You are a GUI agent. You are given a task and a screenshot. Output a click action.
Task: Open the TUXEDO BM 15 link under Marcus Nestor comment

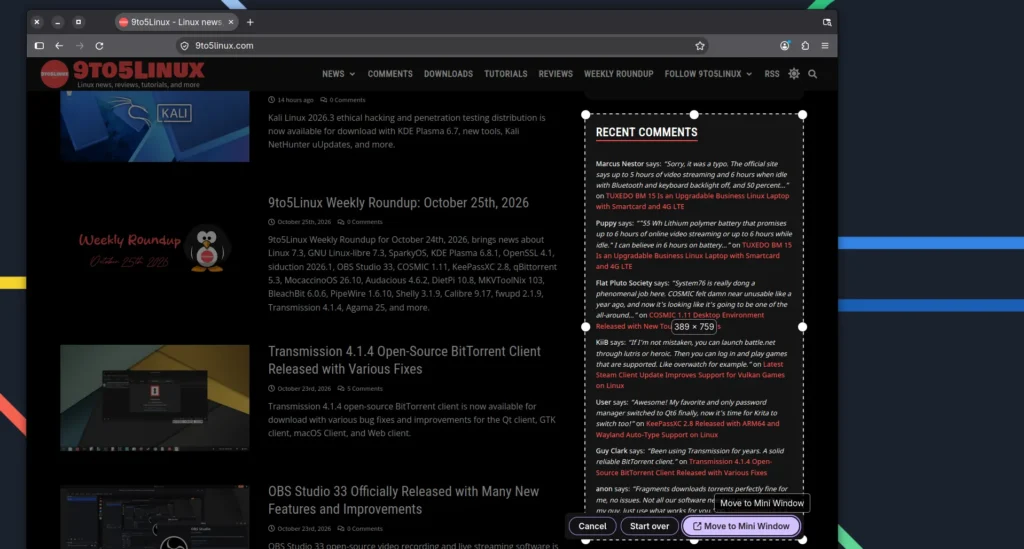(x=692, y=201)
